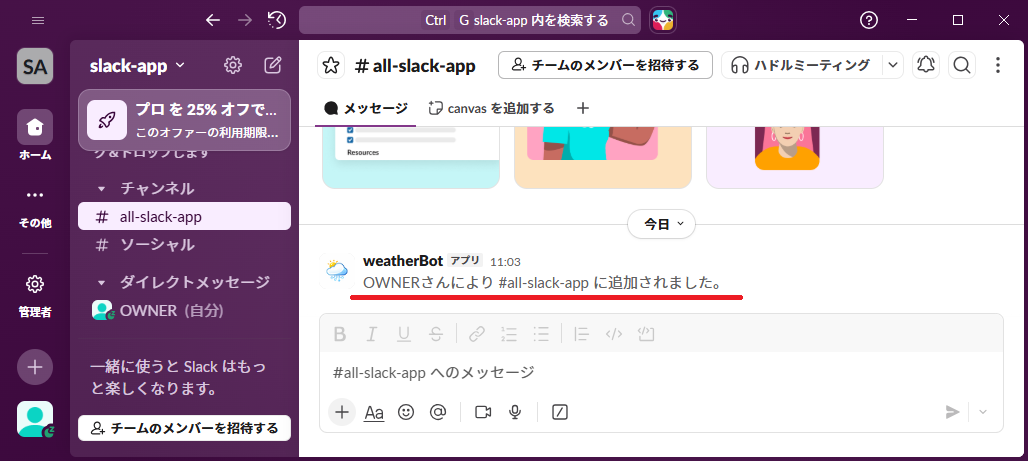Open the emoji picker
The width and height of the screenshot is (1028, 461).
(x=406, y=412)
